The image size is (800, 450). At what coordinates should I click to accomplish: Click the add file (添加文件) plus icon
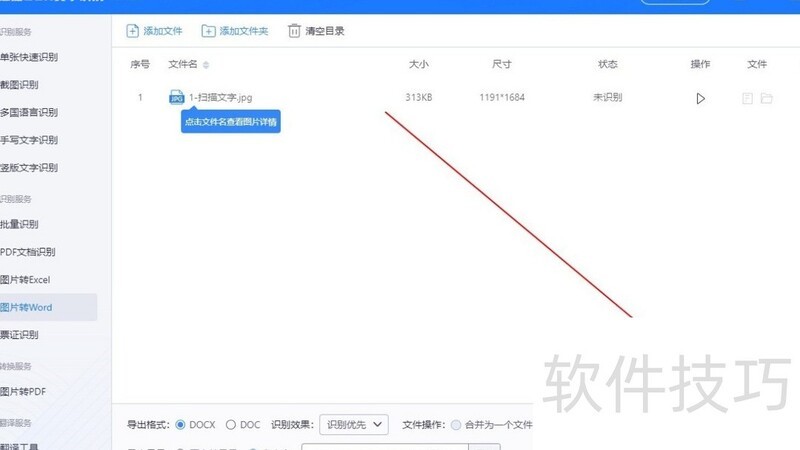click(133, 31)
